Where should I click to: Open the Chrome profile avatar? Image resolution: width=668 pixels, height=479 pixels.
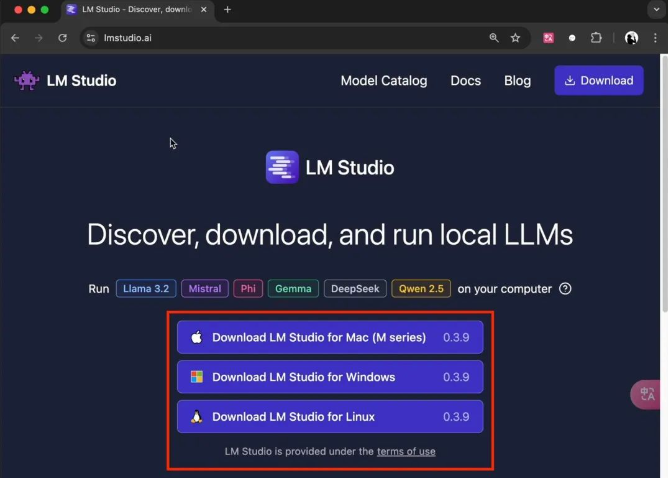click(x=631, y=38)
